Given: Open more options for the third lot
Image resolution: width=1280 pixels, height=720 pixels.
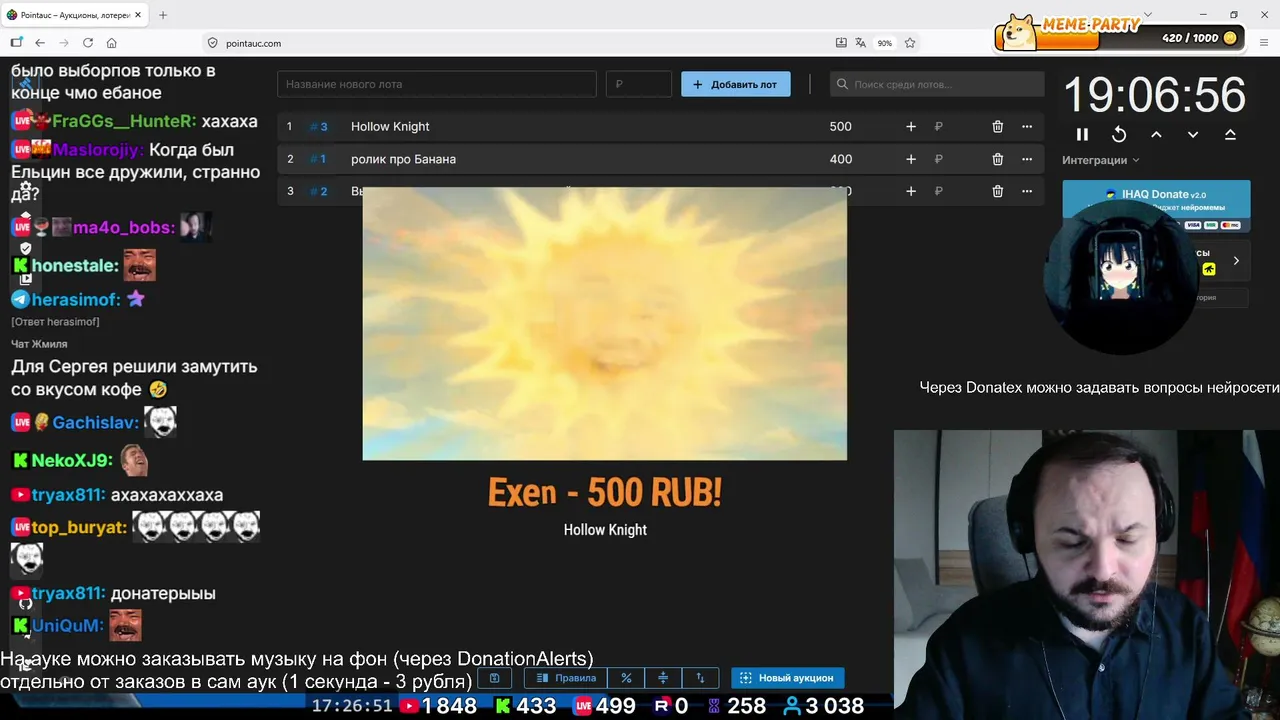Looking at the screenshot, I should 1026,191.
